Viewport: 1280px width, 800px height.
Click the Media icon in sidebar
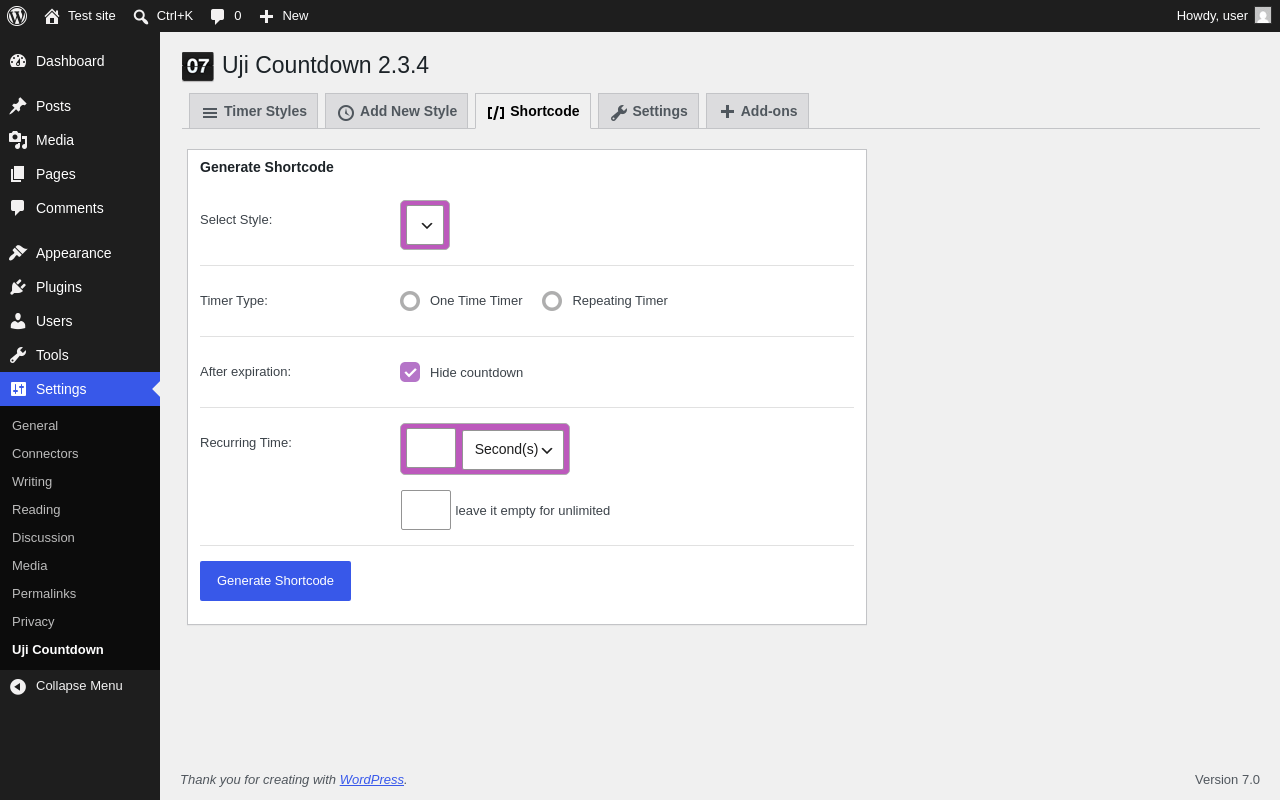(18, 140)
